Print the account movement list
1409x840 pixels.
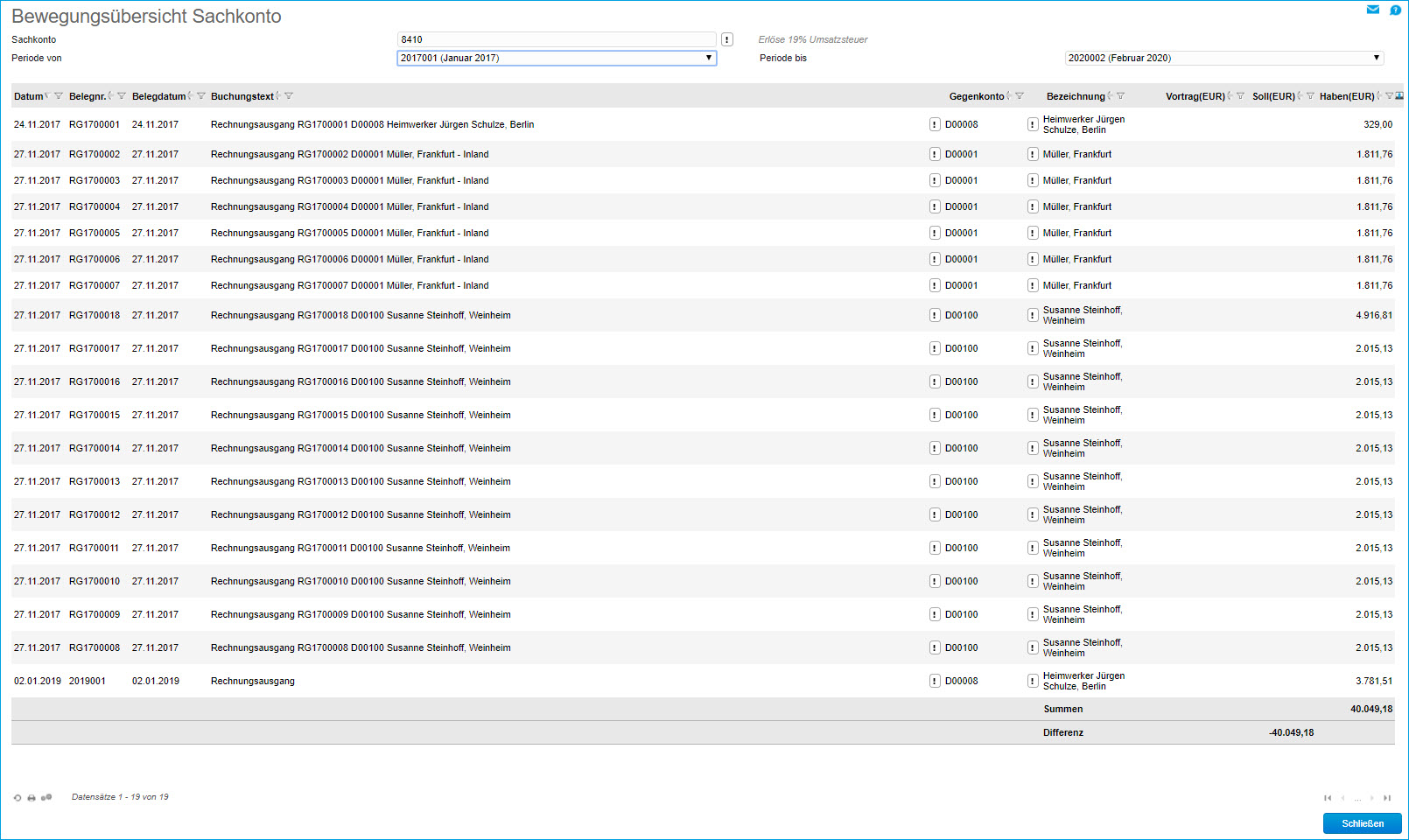click(x=32, y=798)
